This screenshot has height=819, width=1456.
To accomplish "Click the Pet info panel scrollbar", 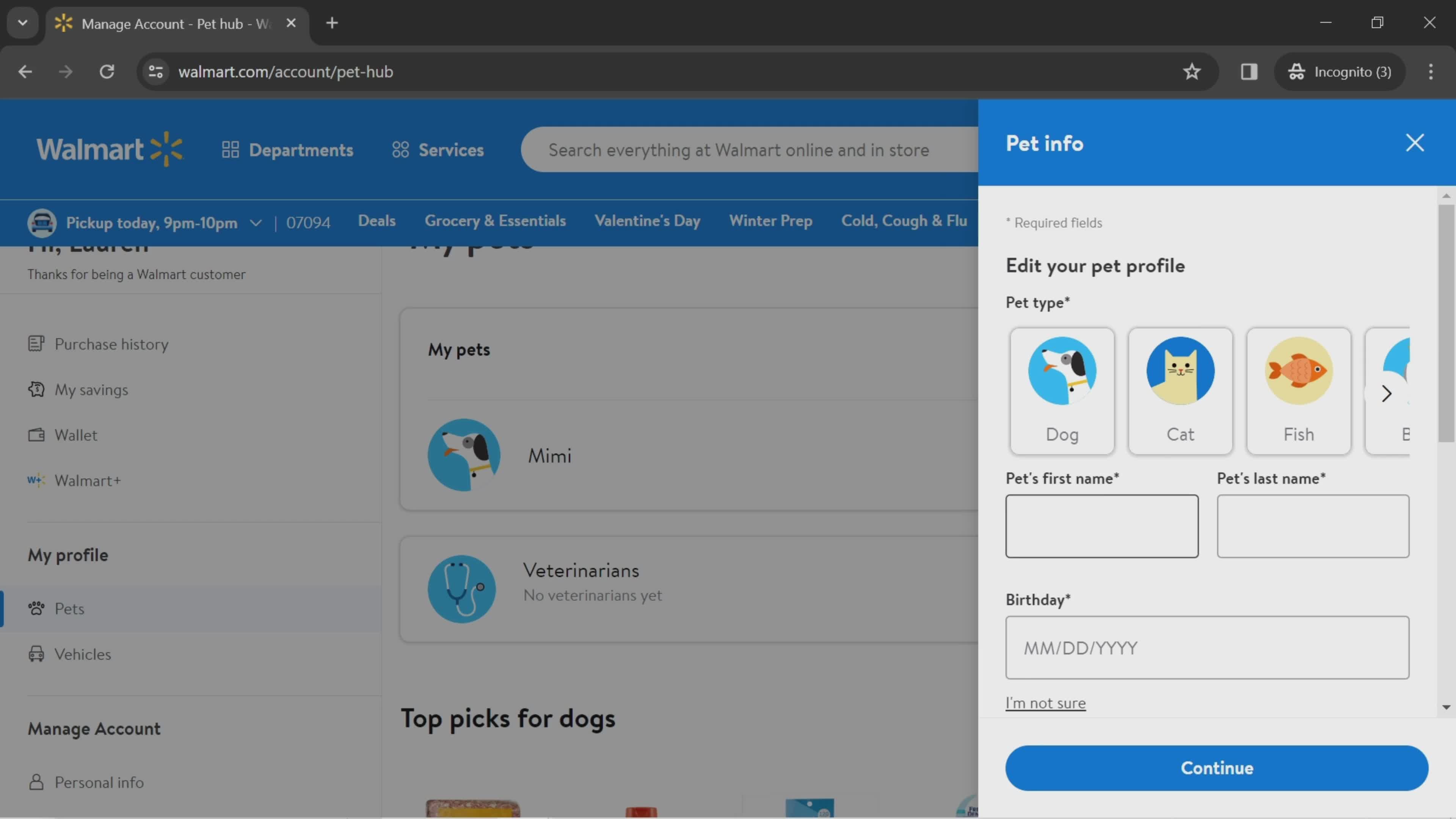I will (1446, 323).
